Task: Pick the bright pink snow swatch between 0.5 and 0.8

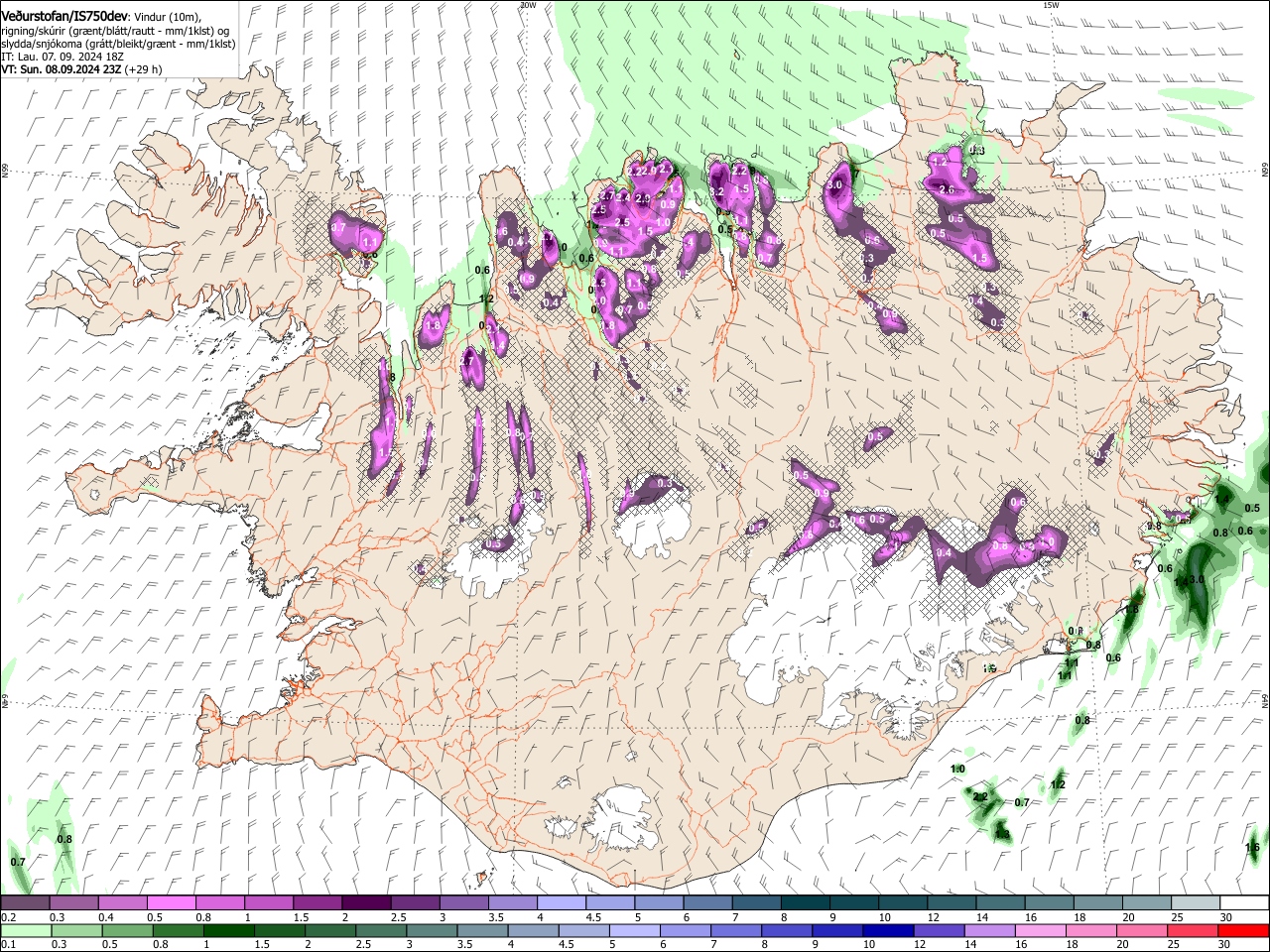Action: (171, 903)
